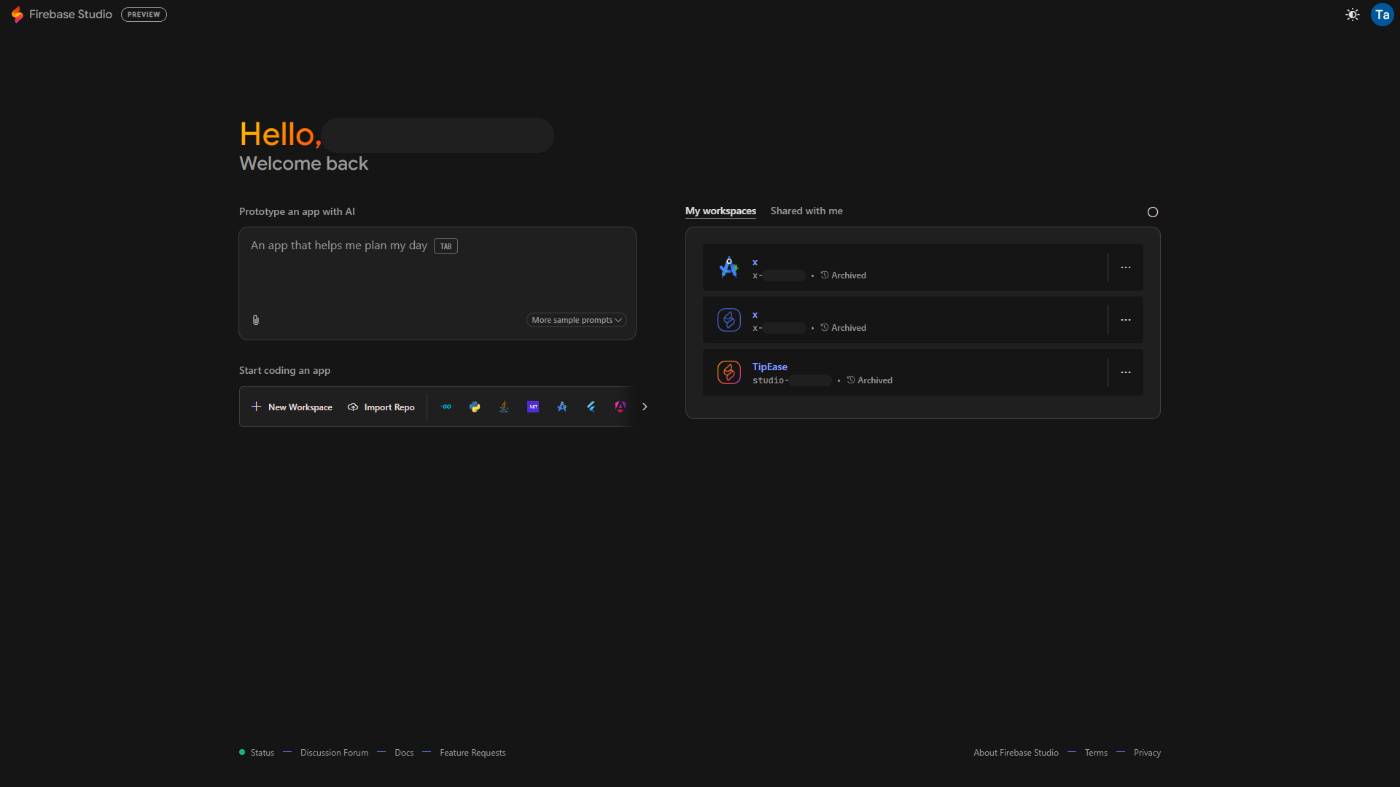This screenshot has width=1400, height=787.
Task: Click Archived status of first x workspace
Action: click(843, 275)
